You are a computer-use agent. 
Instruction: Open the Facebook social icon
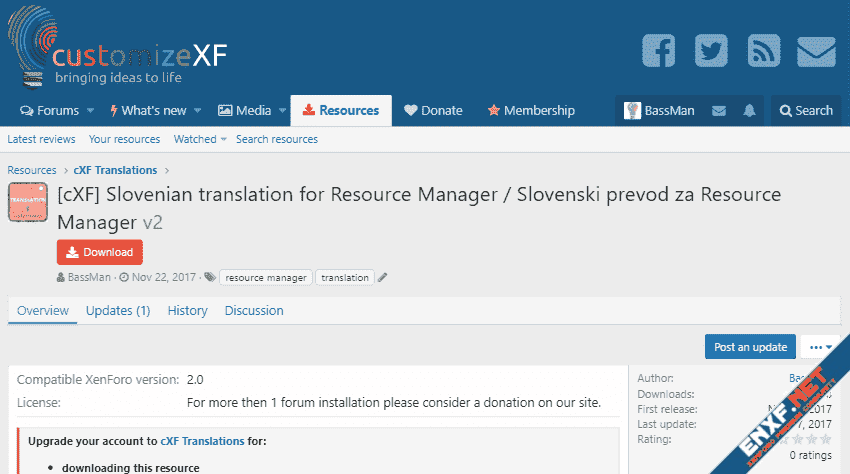pyautogui.click(x=658, y=51)
